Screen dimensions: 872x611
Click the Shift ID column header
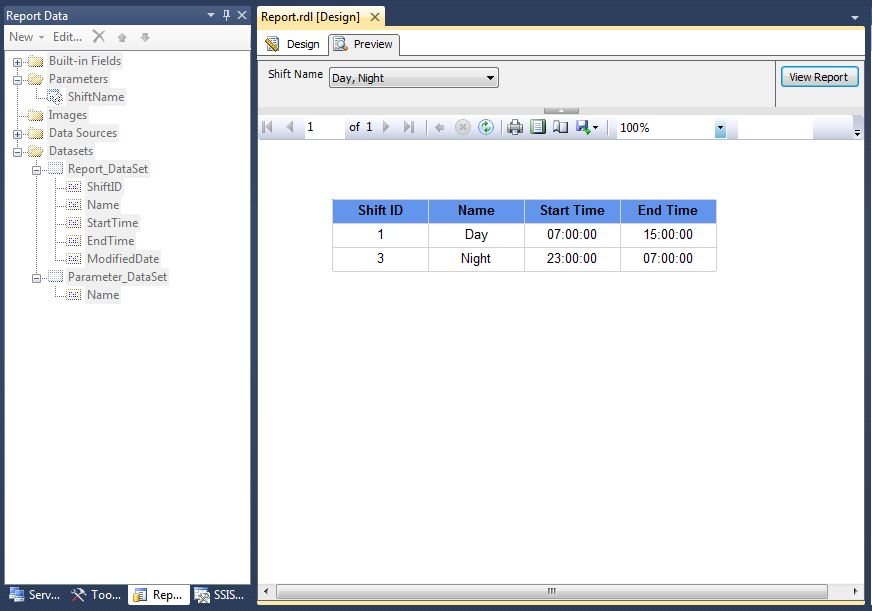pos(380,211)
